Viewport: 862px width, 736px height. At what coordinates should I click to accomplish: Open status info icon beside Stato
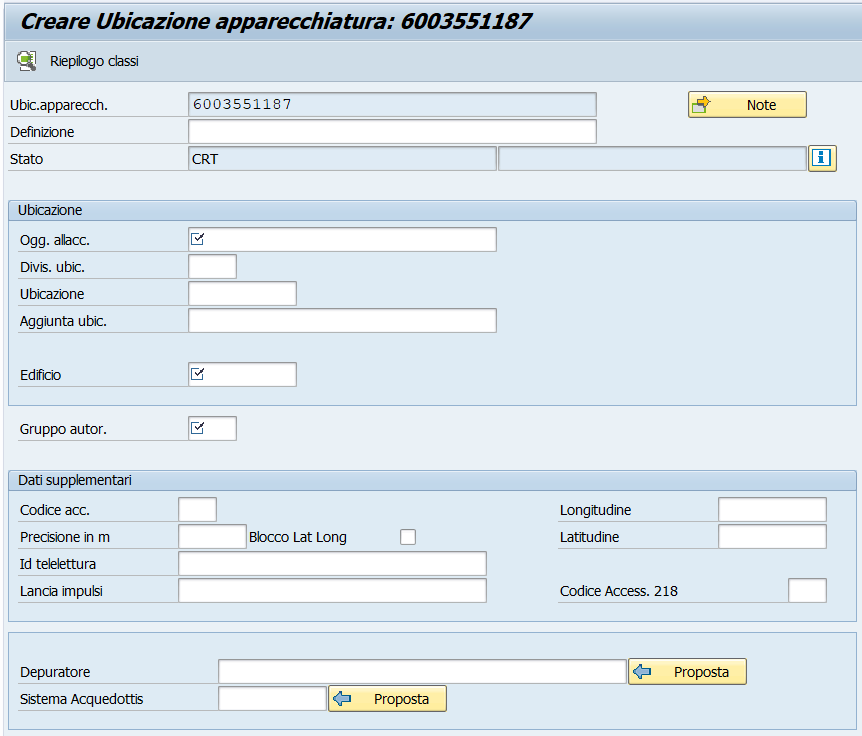(x=822, y=158)
